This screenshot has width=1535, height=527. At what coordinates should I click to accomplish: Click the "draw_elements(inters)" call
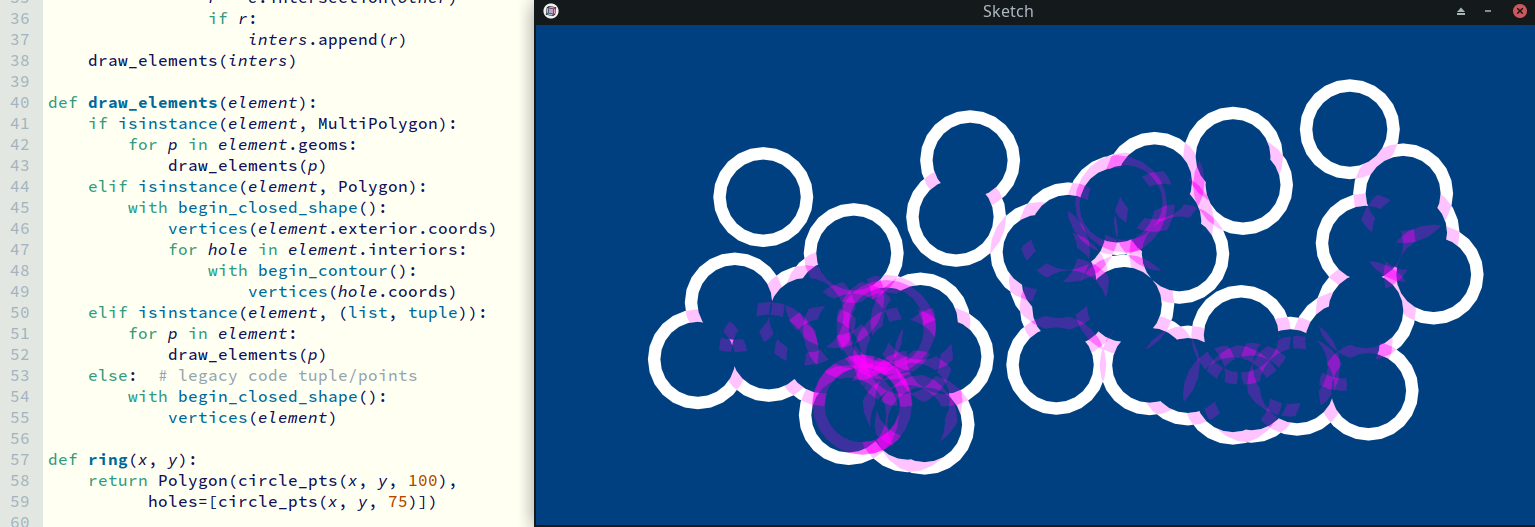[192, 61]
